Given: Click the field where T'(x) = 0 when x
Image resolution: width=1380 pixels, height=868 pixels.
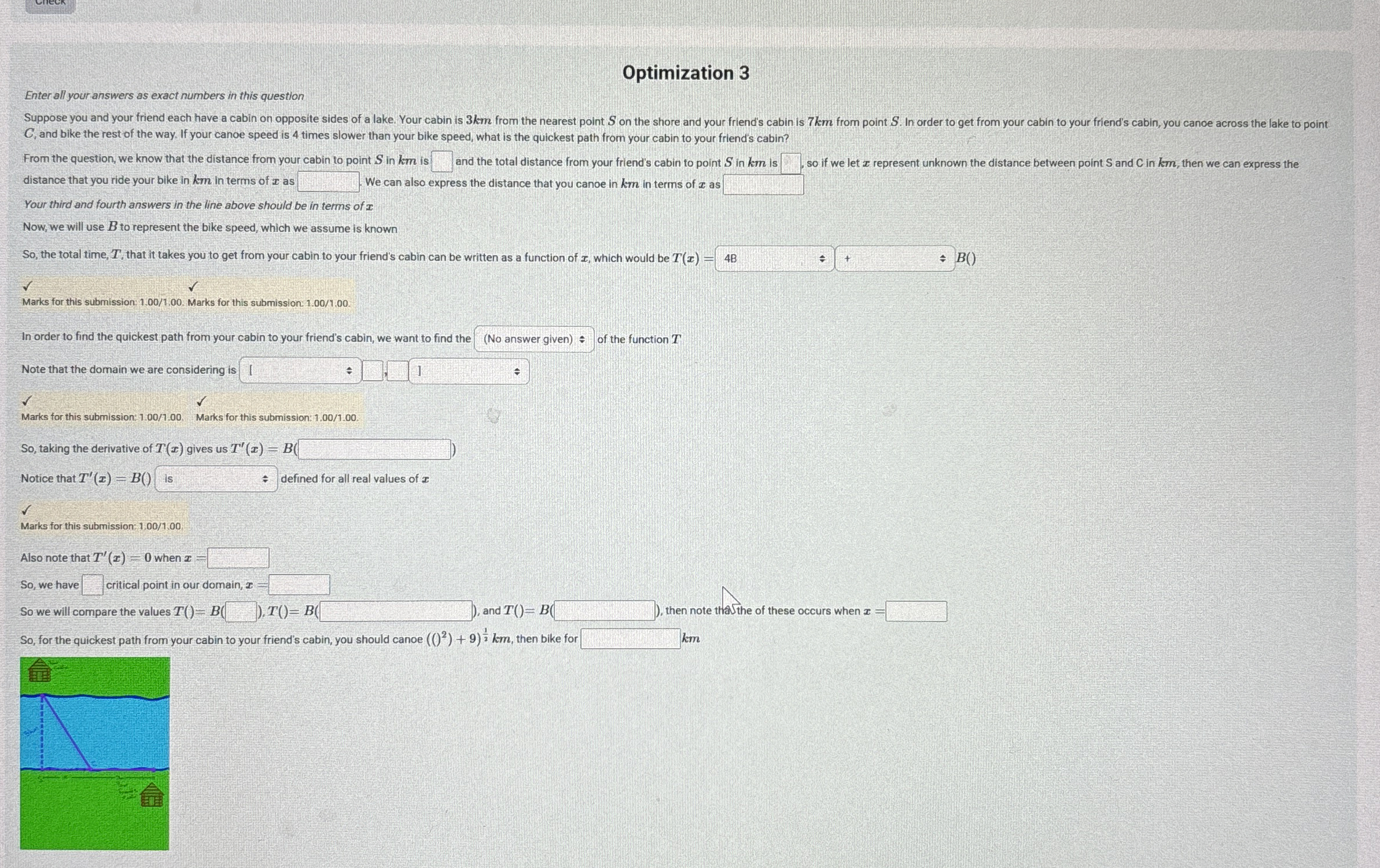Looking at the screenshot, I should (237, 557).
